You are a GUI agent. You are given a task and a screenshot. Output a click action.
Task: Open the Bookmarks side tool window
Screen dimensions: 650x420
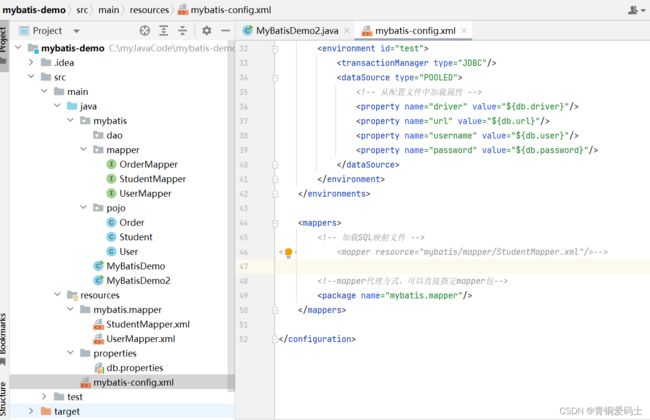point(4,338)
